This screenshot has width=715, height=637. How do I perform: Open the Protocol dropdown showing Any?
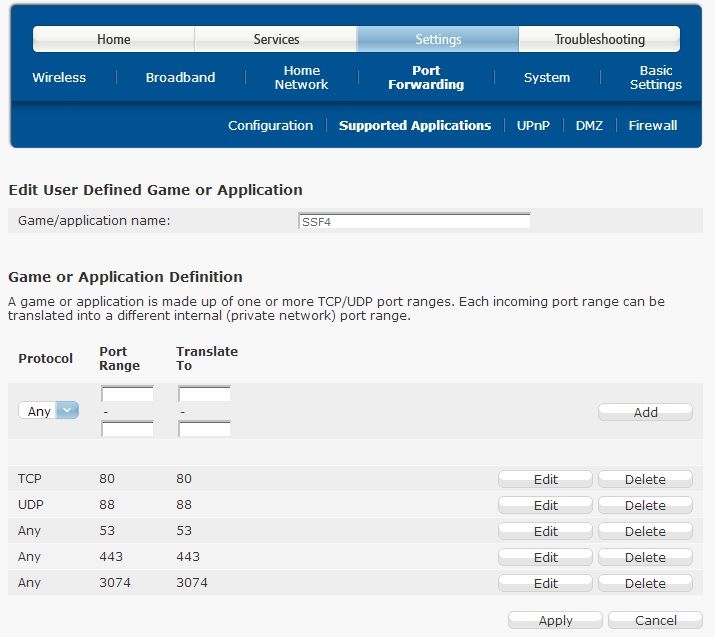[x=49, y=411]
